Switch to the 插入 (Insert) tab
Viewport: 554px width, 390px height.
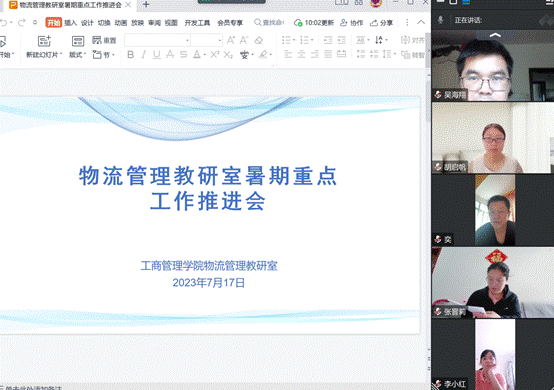tap(70, 23)
